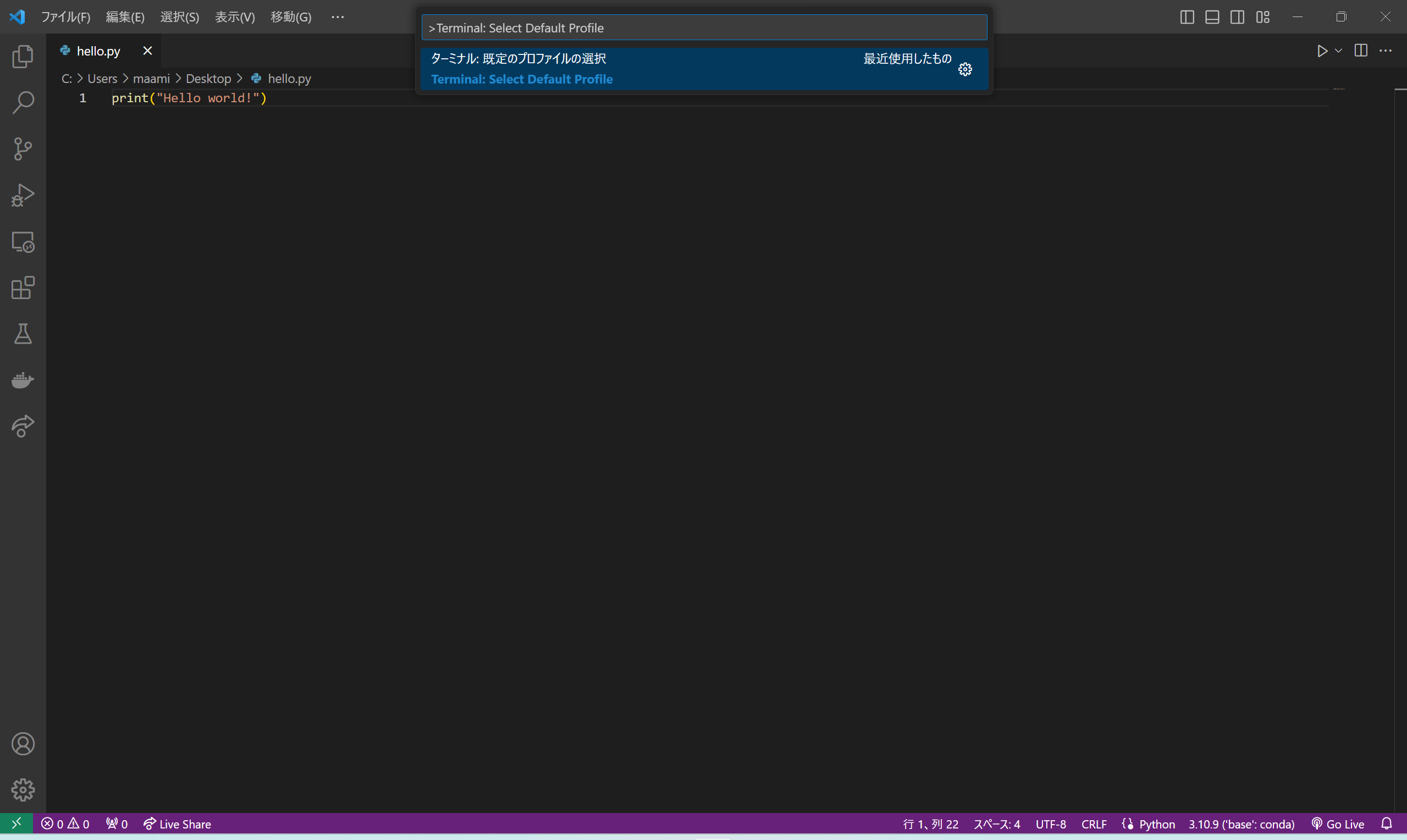Open the Live Share sidebar view
This screenshot has height=840, width=1407.
click(x=23, y=426)
